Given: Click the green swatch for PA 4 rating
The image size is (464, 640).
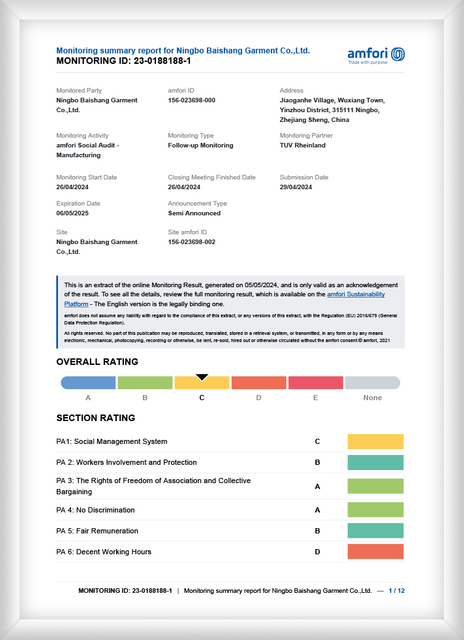Looking at the screenshot, I should 375,510.
